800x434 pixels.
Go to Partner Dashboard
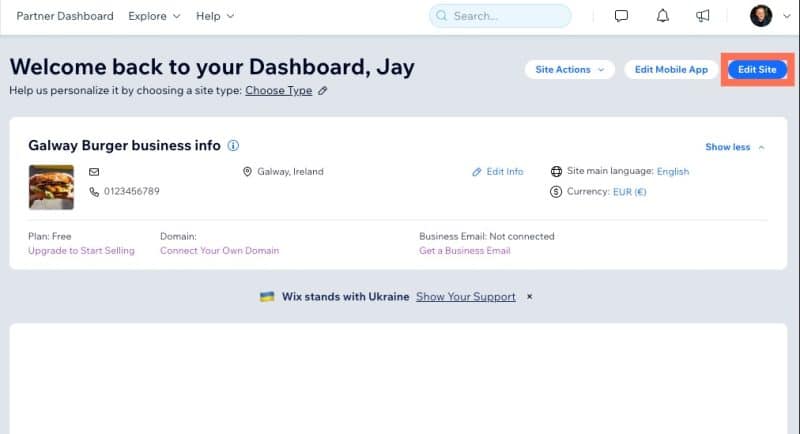coord(65,16)
